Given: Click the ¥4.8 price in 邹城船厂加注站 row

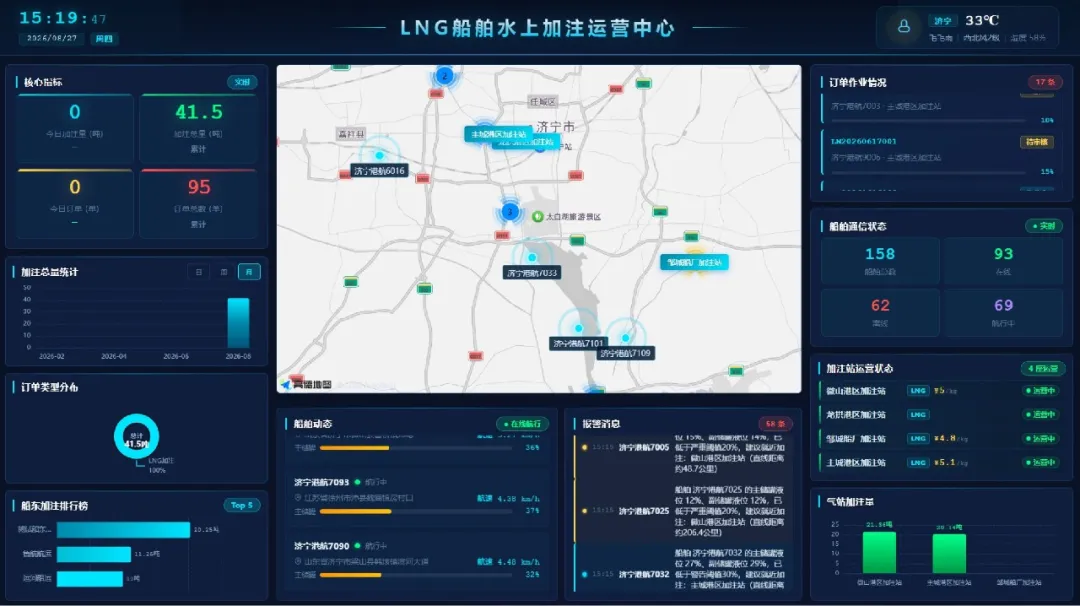Looking at the screenshot, I should [950, 438].
